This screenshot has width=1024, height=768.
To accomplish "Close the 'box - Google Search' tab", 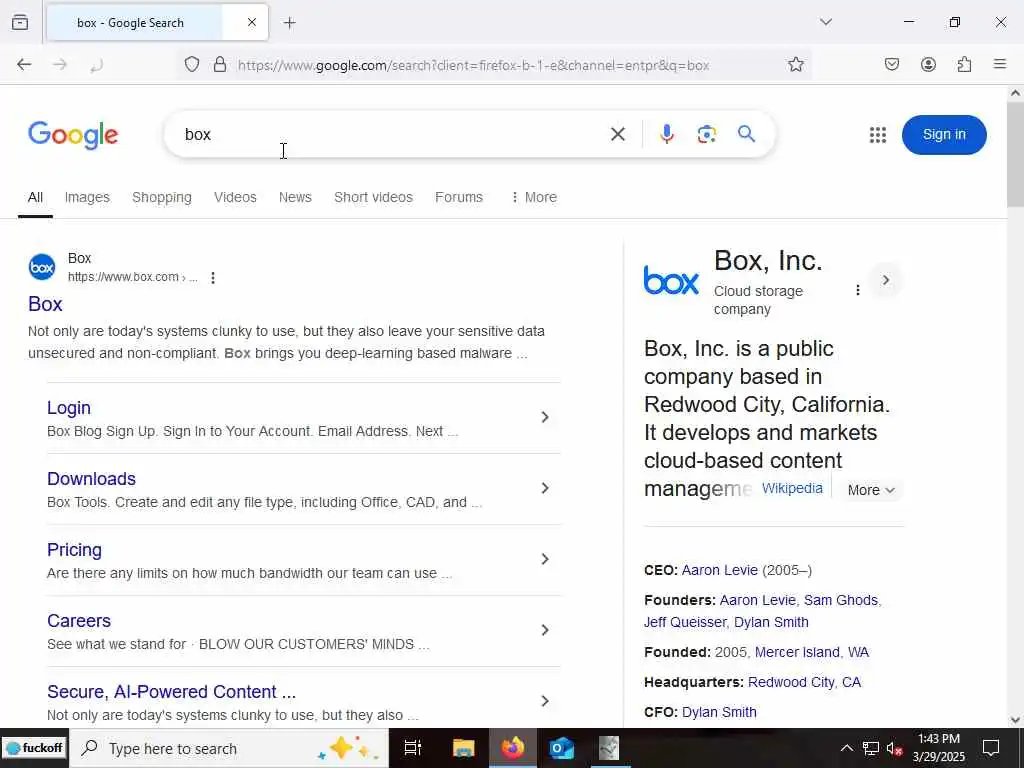I will pyautogui.click(x=252, y=23).
